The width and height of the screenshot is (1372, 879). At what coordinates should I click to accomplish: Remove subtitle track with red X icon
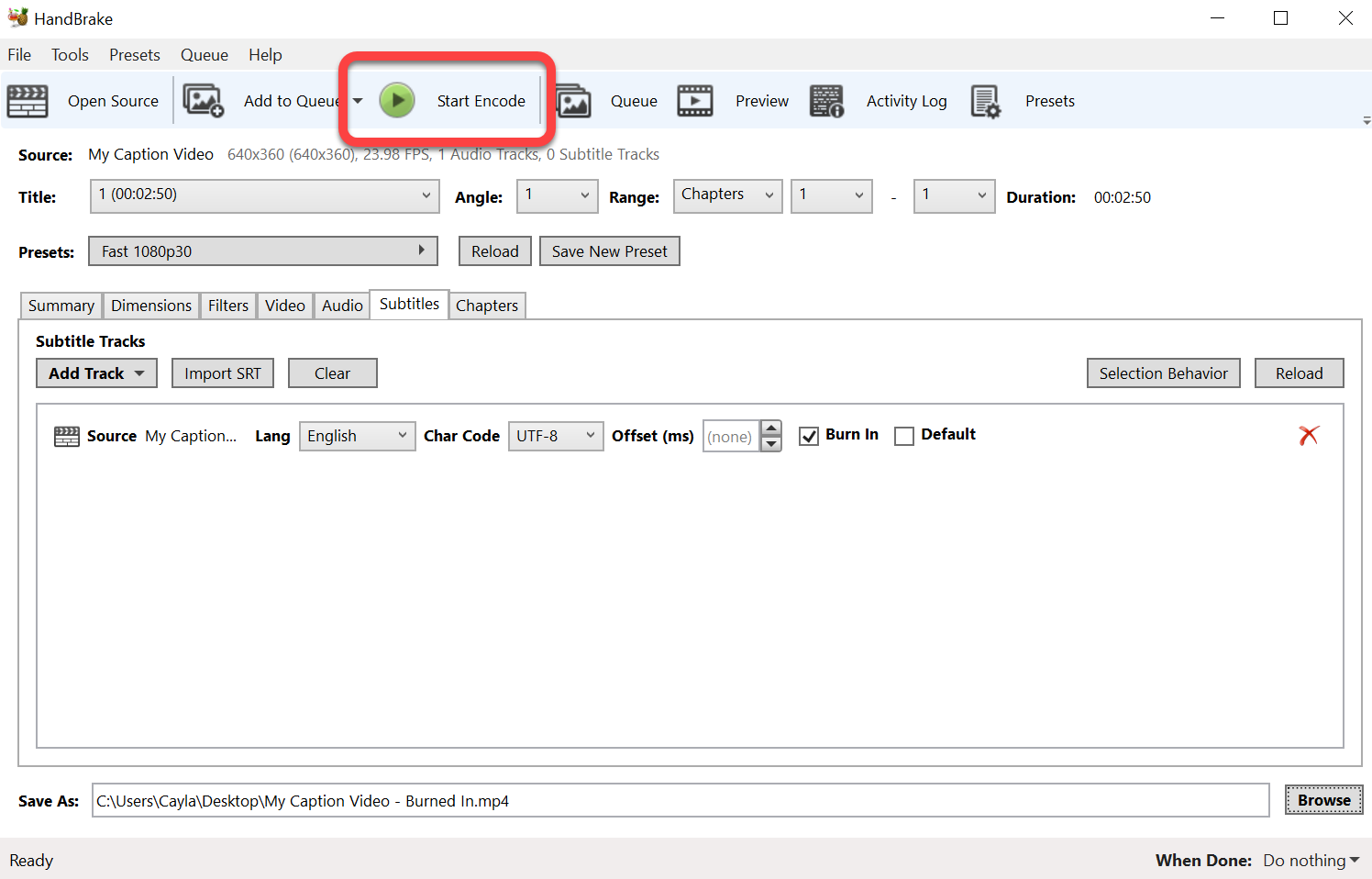(x=1309, y=435)
